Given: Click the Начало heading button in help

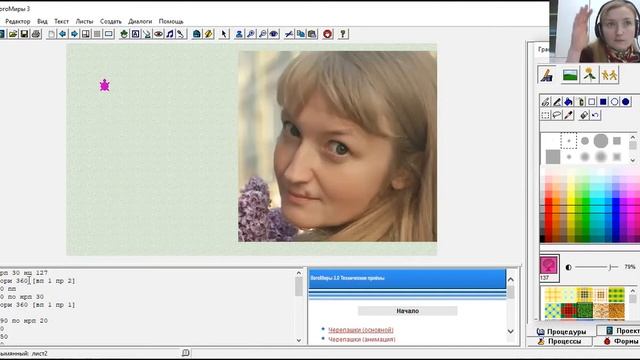Looking at the screenshot, I should [407, 311].
